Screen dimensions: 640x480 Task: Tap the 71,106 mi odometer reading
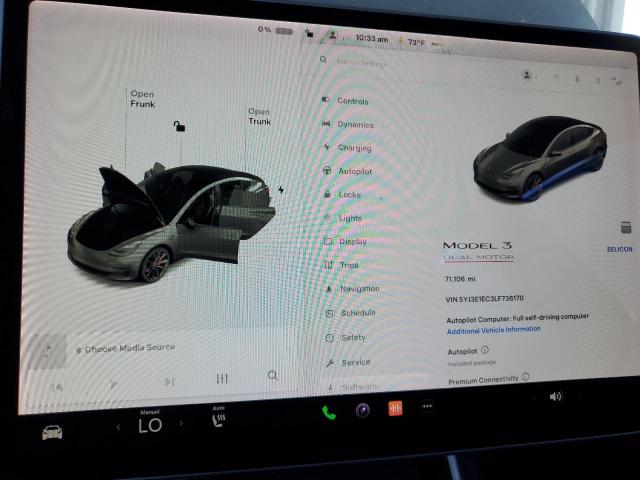[460, 279]
